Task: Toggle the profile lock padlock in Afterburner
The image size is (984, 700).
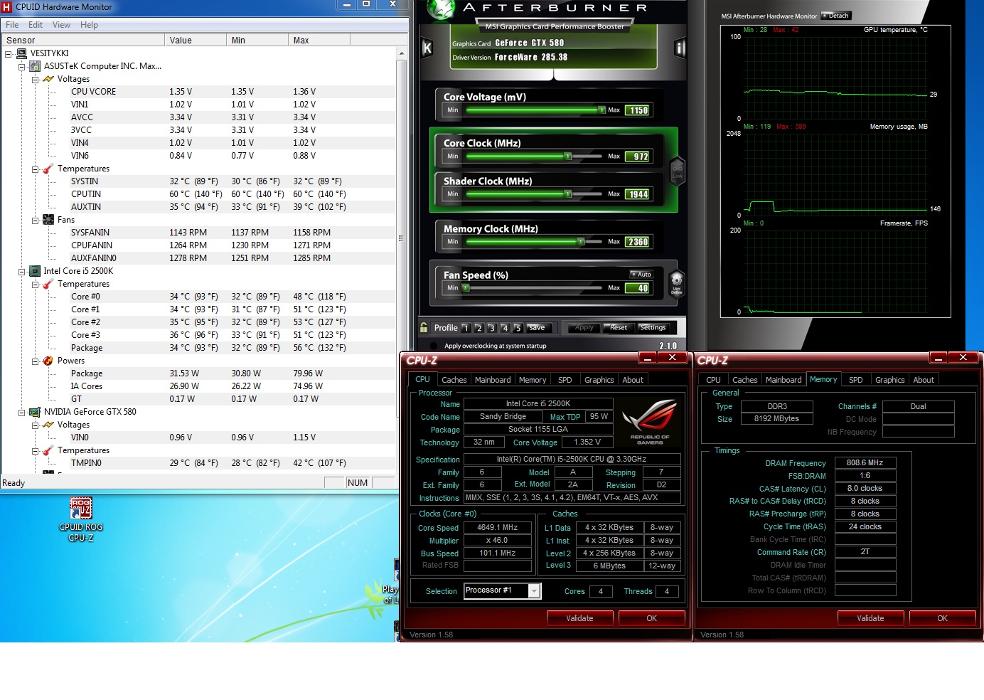Action: 424,328
